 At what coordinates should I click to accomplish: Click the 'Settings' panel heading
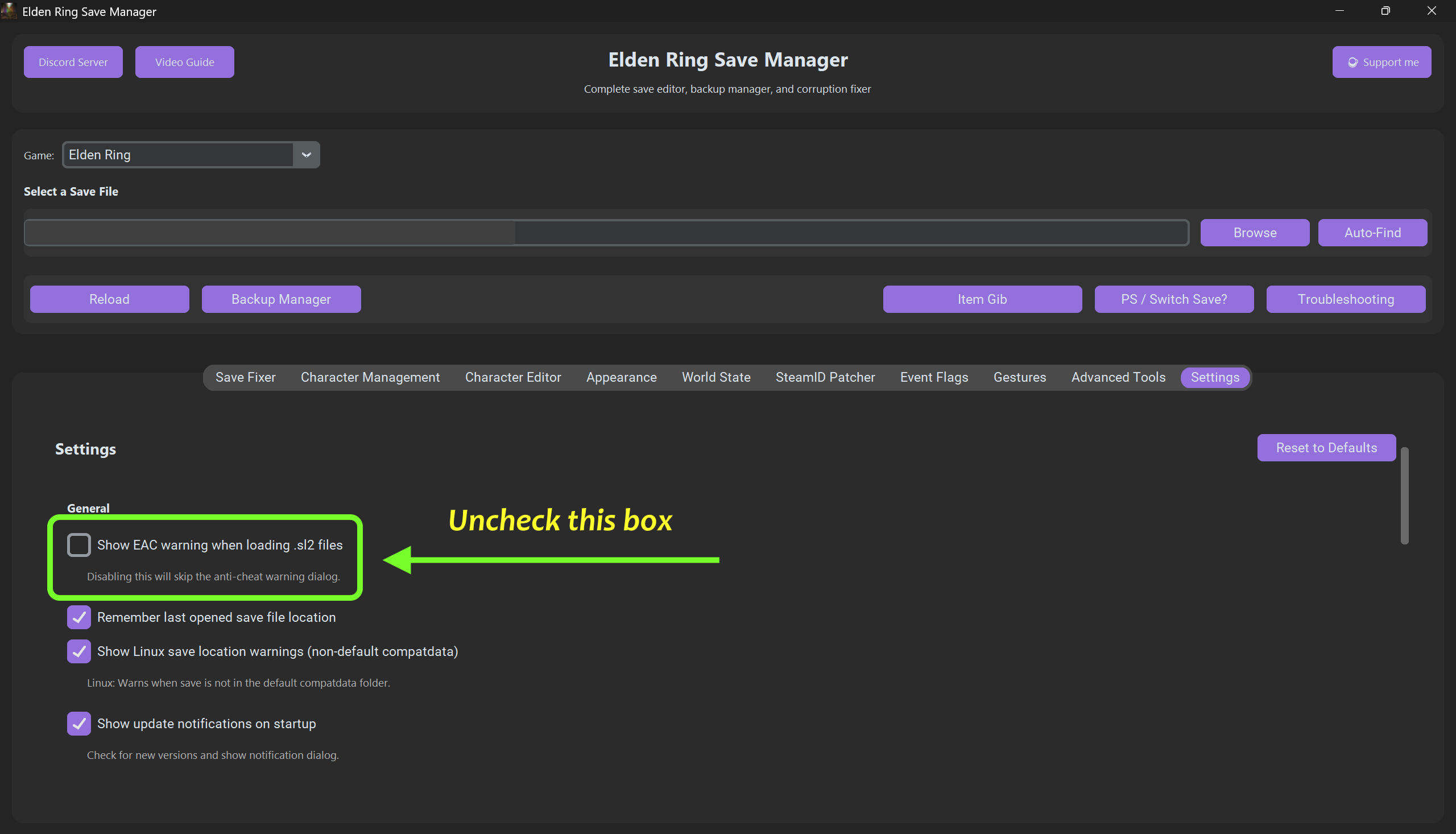pyautogui.click(x=85, y=449)
